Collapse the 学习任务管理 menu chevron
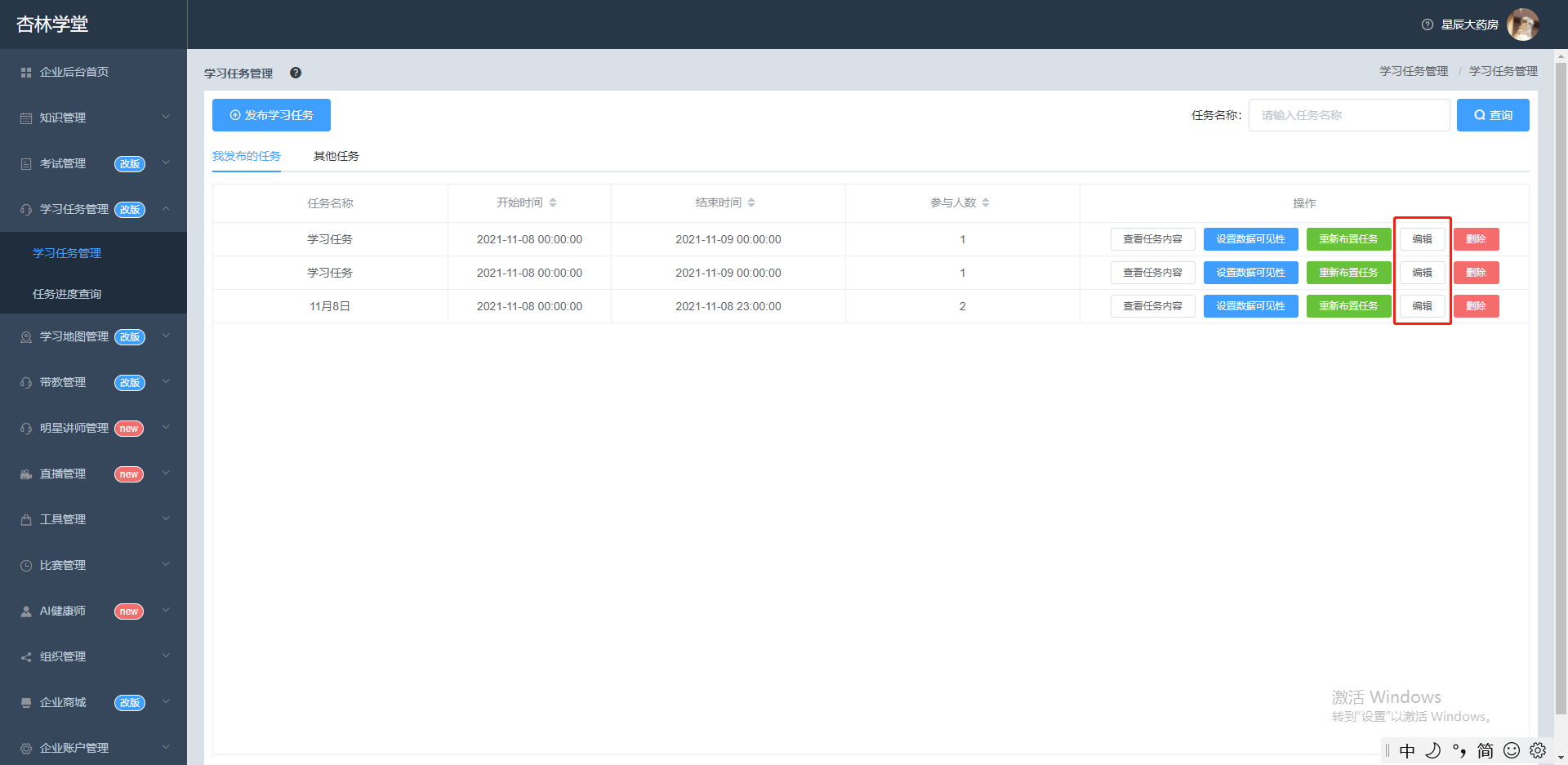This screenshot has height=765, width=1568. tap(166, 209)
